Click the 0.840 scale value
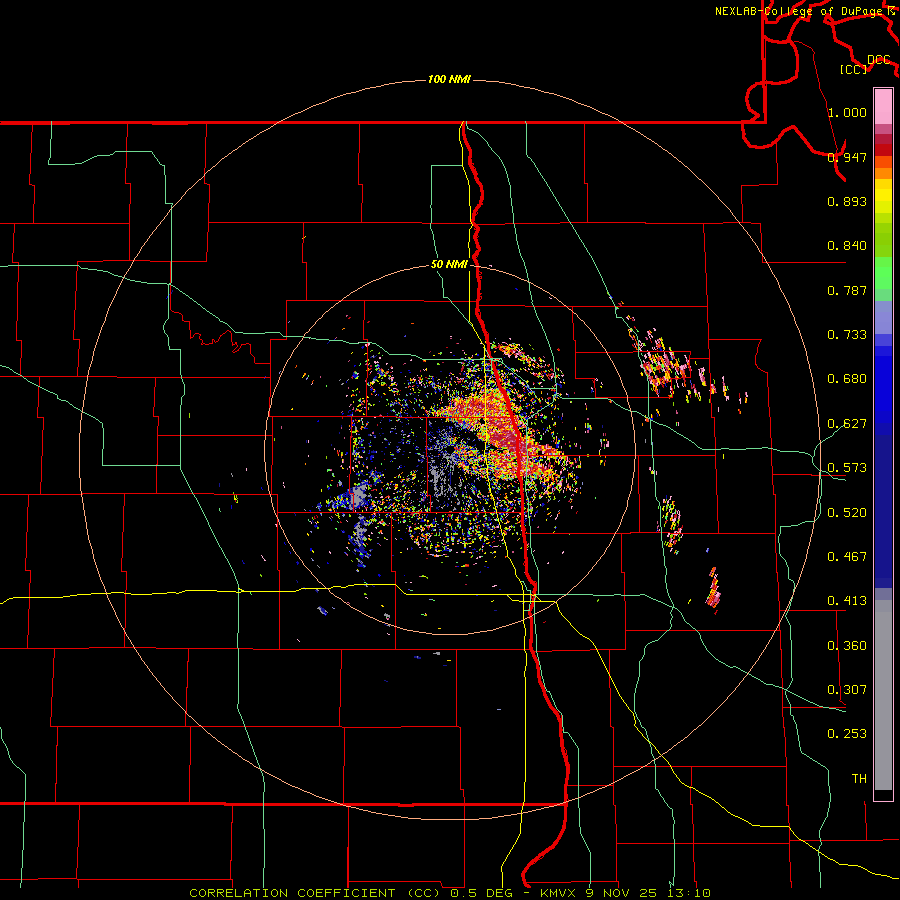 pyautogui.click(x=847, y=245)
